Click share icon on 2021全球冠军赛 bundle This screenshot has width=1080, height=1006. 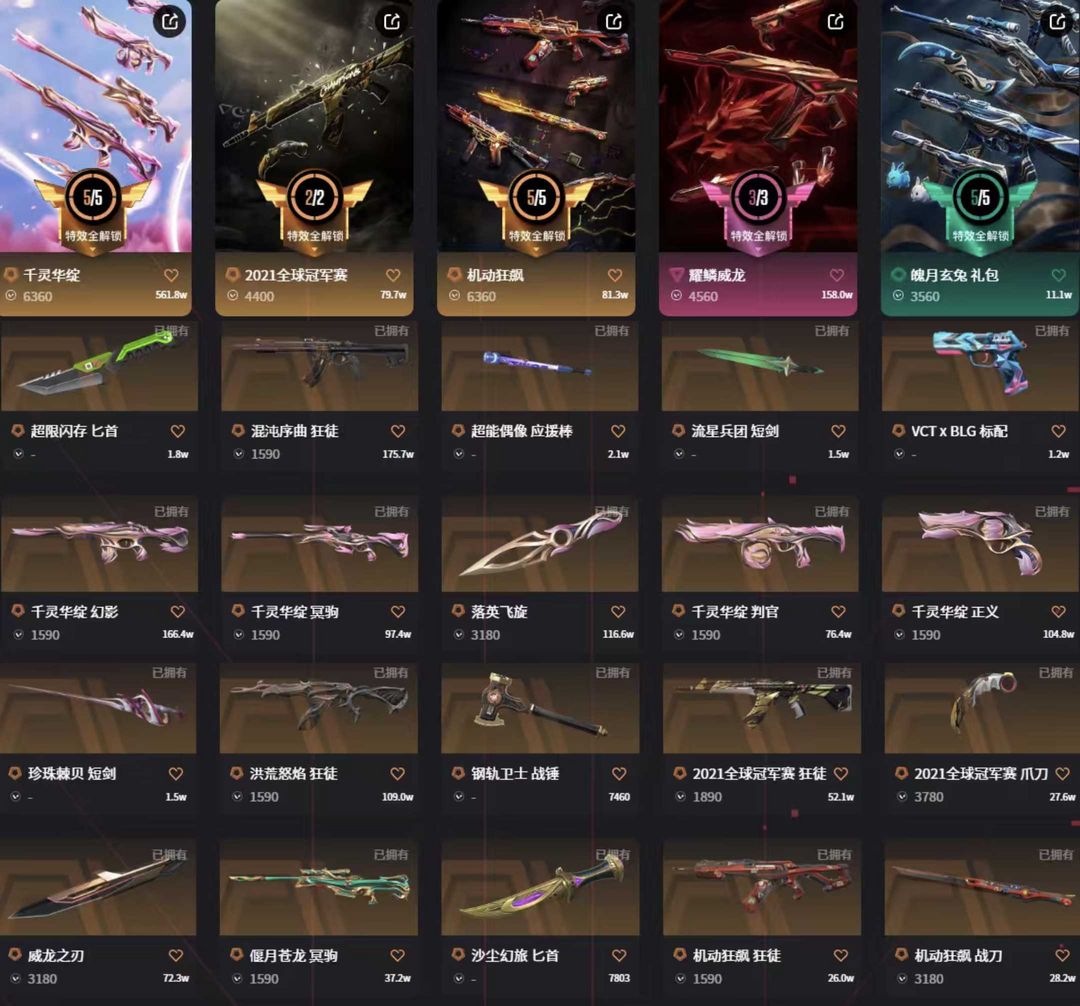(392, 22)
